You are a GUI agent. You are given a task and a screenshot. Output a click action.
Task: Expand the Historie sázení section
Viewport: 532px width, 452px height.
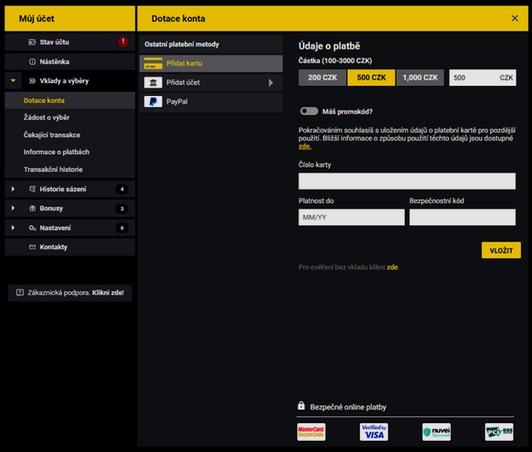[x=13, y=189]
